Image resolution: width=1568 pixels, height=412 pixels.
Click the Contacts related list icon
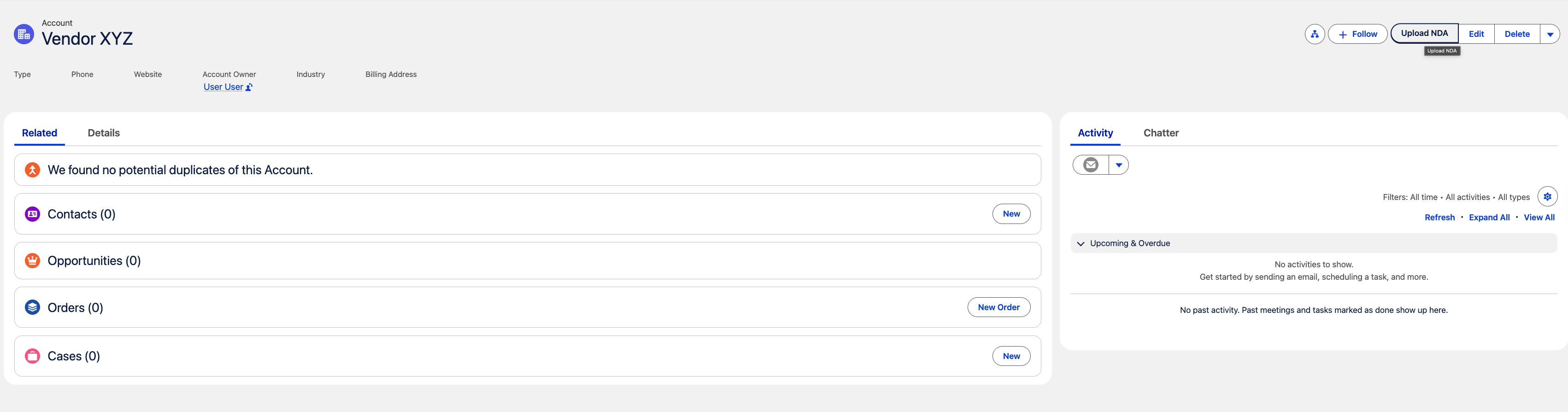(x=32, y=214)
